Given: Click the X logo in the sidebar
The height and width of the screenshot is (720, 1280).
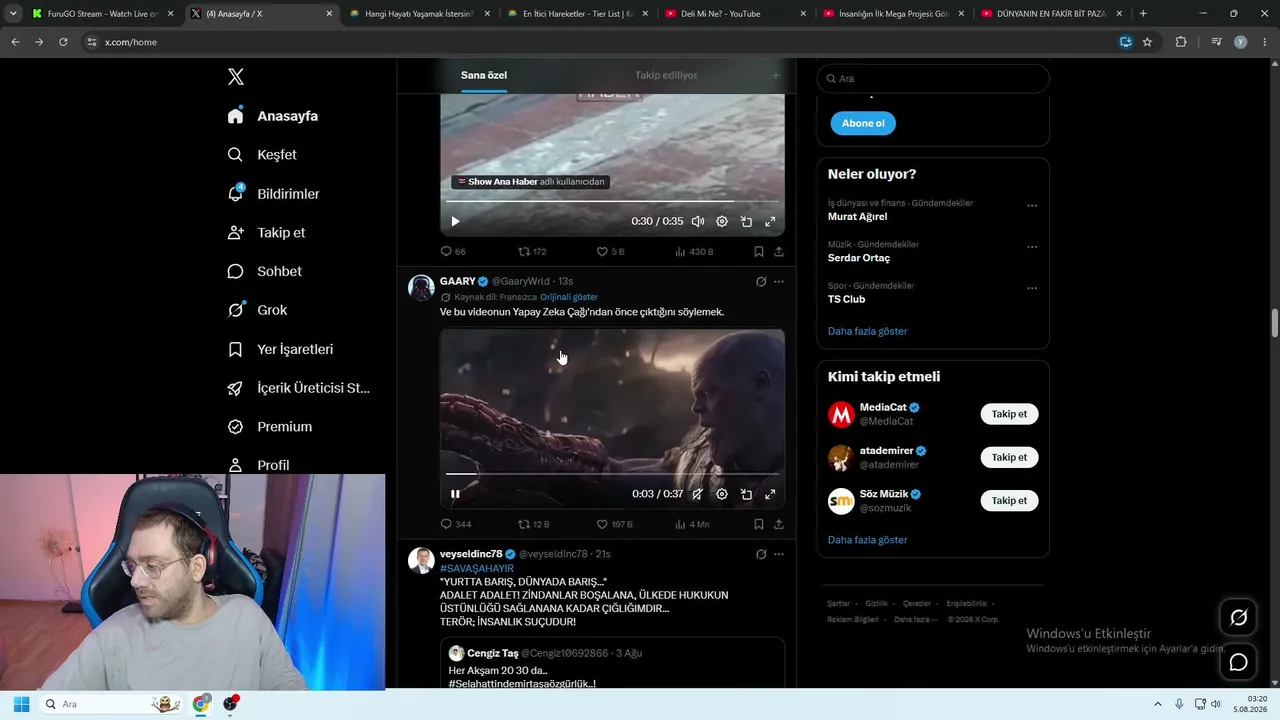Looking at the screenshot, I should 236,77.
